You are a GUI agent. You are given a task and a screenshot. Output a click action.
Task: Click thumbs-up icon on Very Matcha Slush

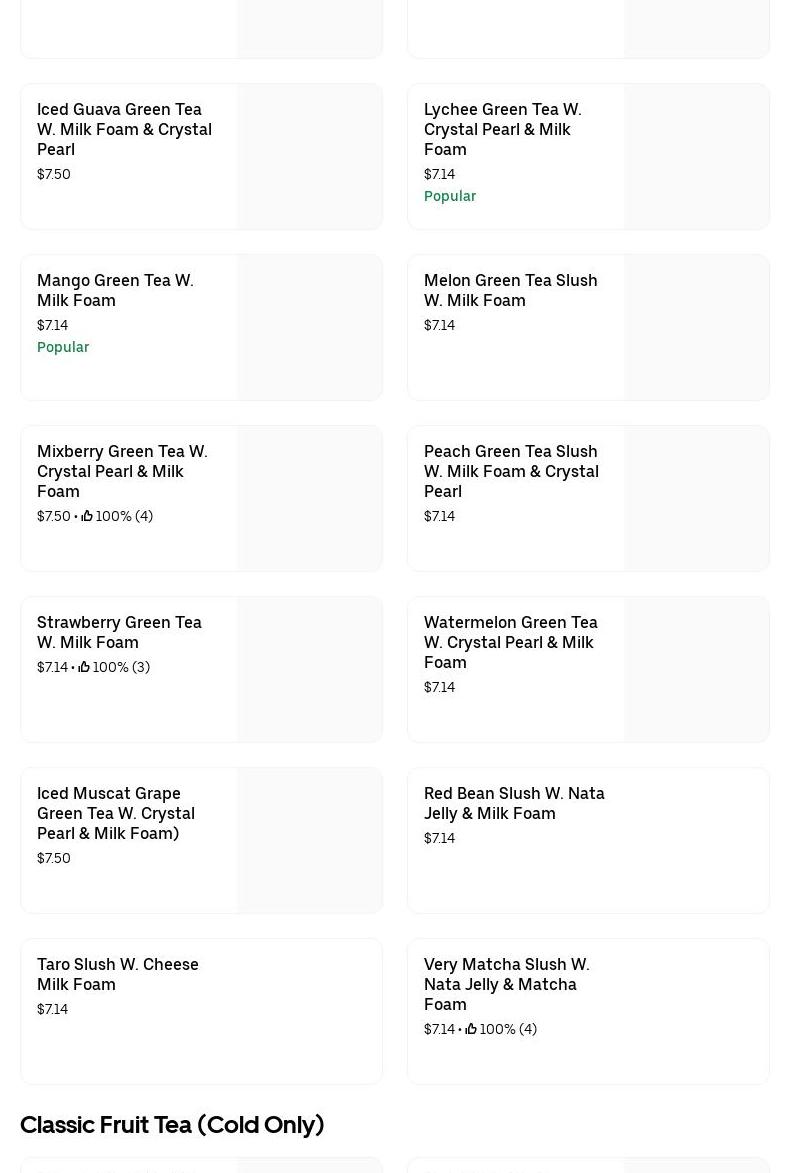click(471, 1029)
